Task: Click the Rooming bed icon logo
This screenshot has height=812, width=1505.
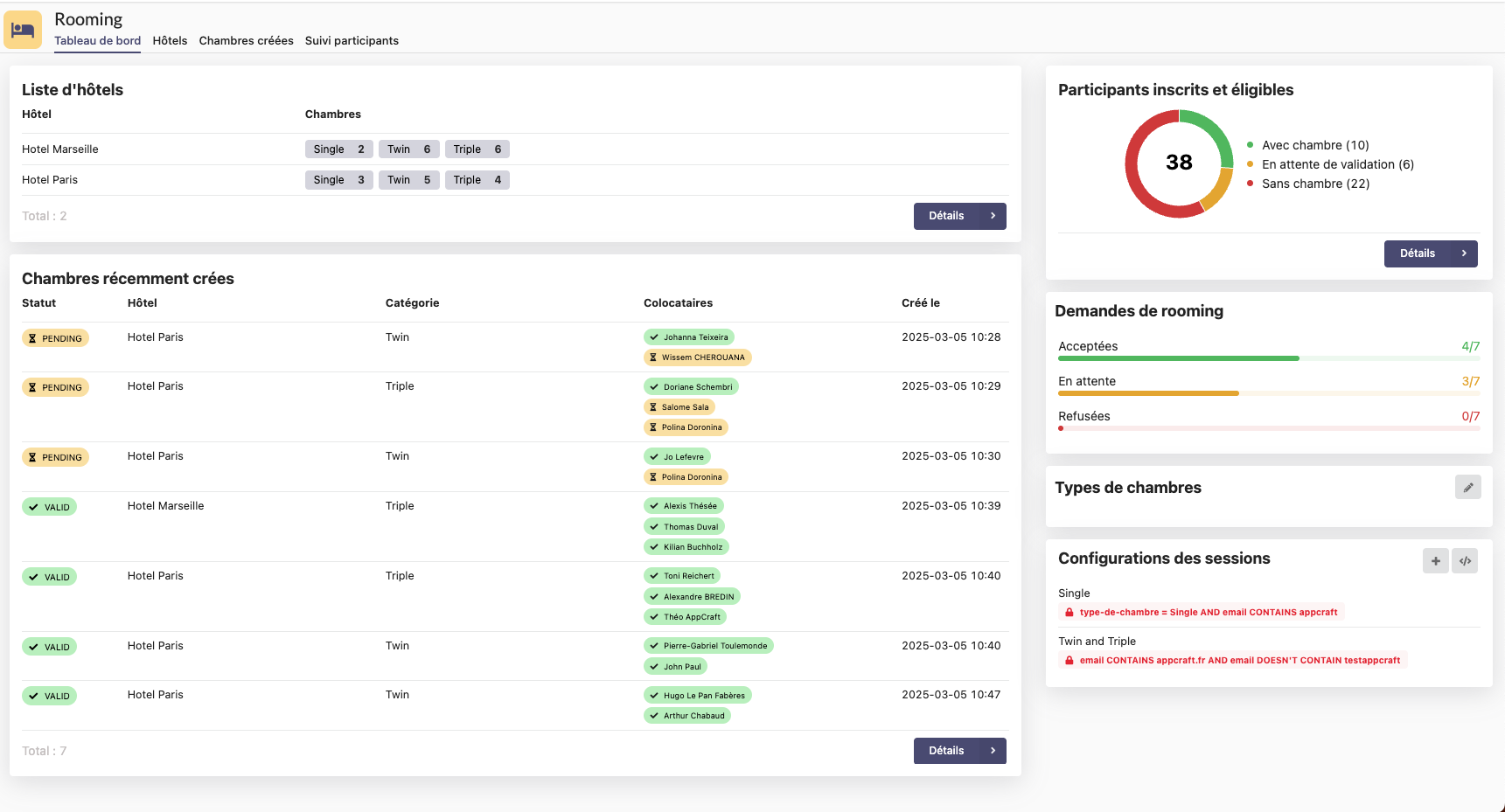Action: 23,30
